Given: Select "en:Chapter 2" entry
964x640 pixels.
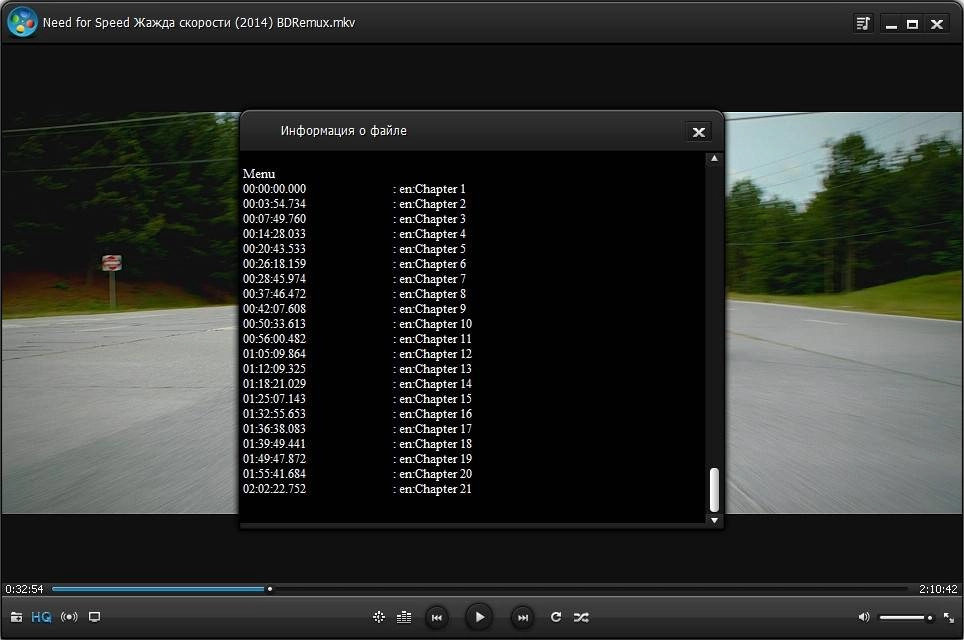Looking at the screenshot, I should (x=432, y=204).
